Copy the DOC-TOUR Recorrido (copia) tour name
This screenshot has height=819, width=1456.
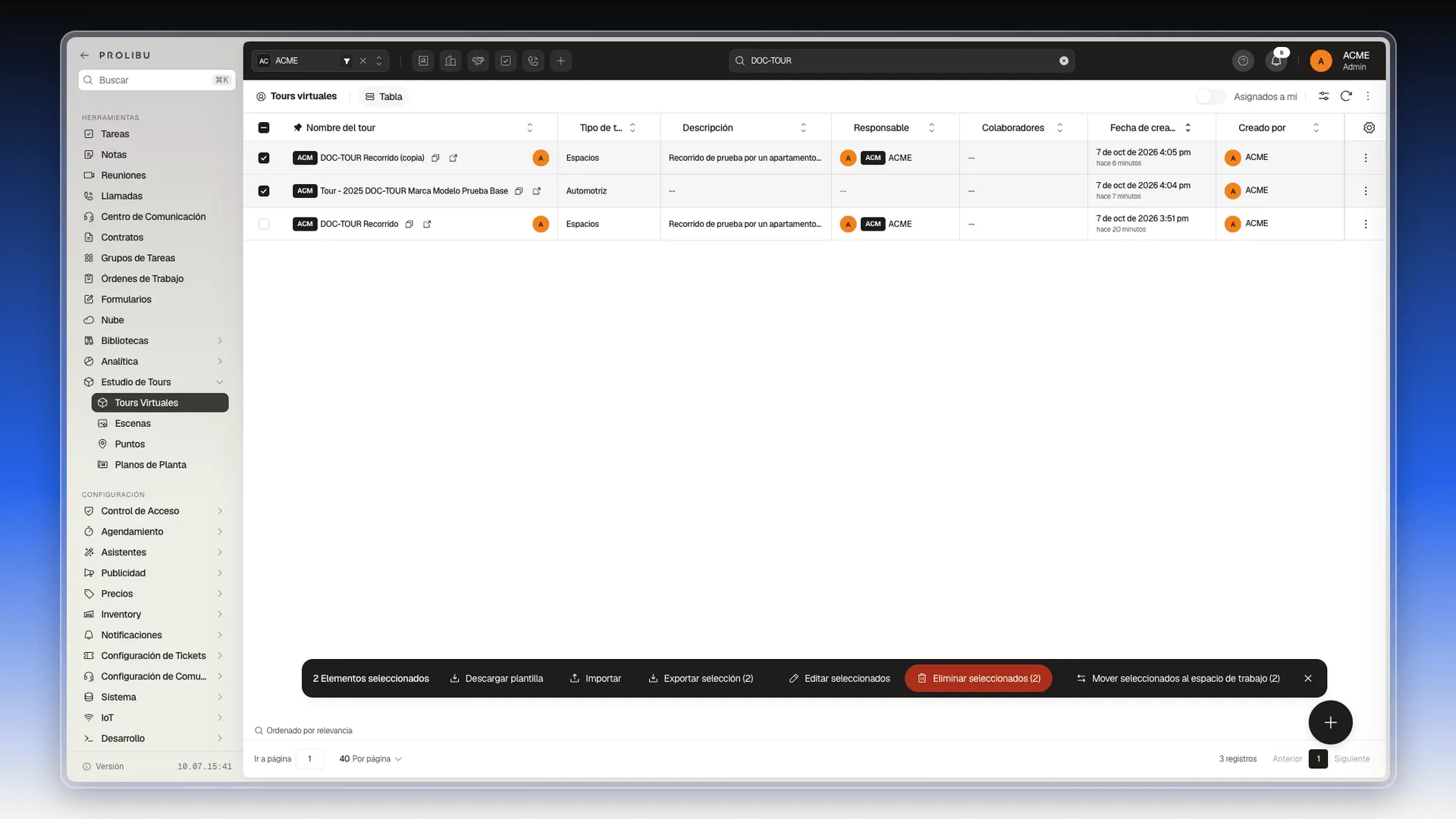click(435, 158)
